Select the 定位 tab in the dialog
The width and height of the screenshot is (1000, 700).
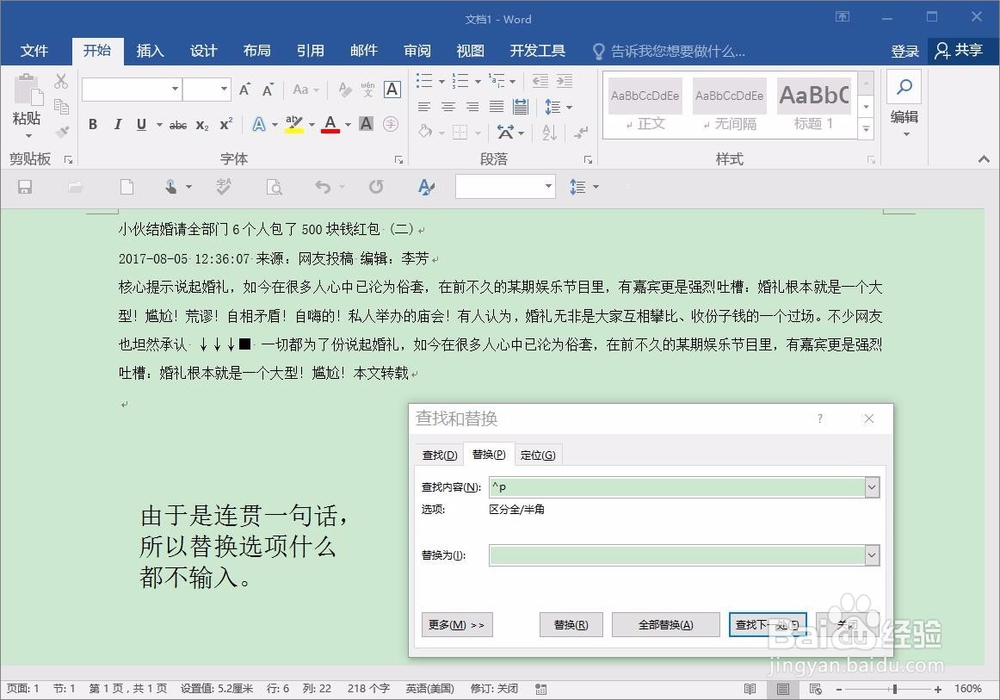538,454
